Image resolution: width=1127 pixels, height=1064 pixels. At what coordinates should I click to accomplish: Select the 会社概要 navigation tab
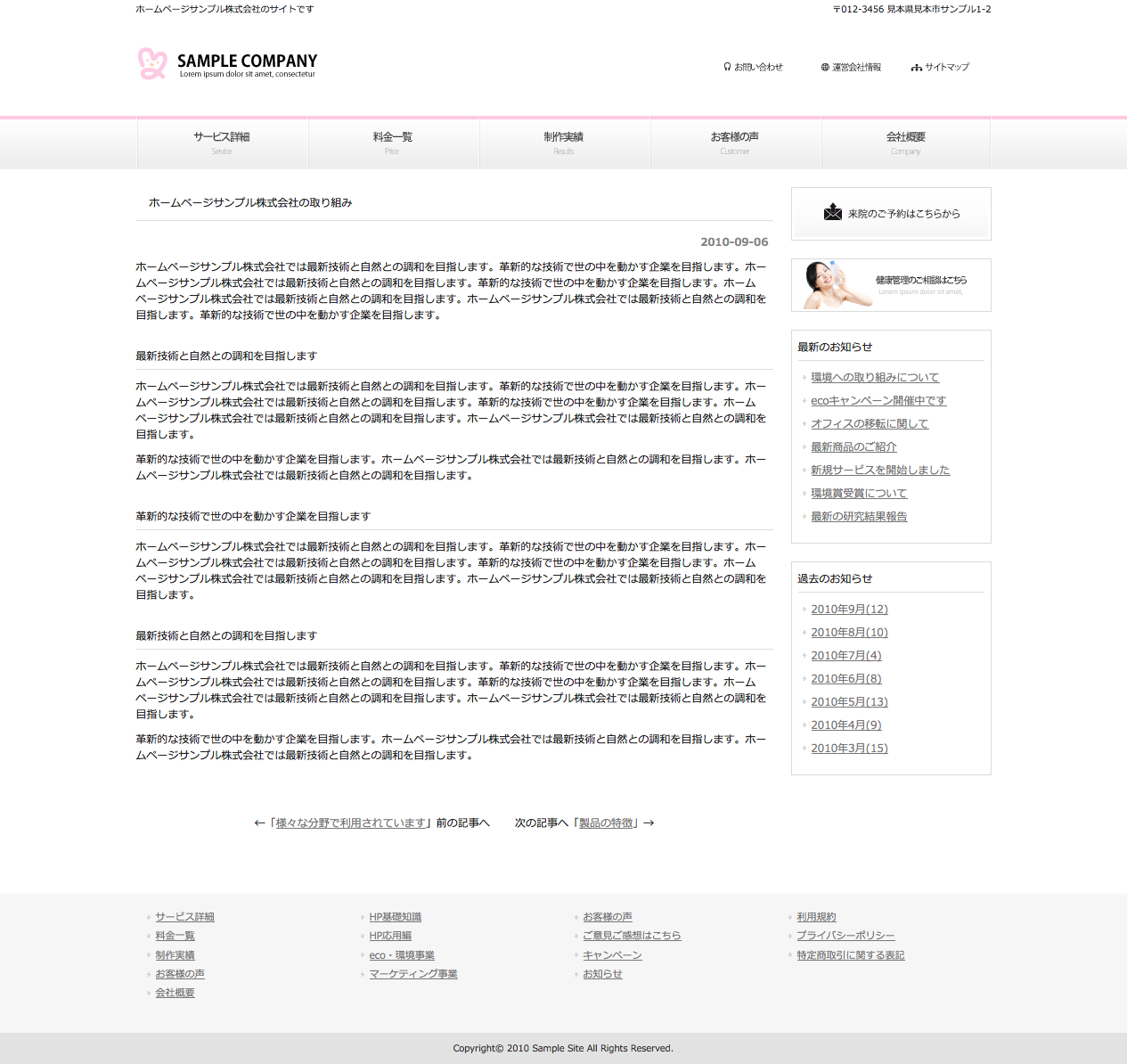pyautogui.click(x=906, y=142)
